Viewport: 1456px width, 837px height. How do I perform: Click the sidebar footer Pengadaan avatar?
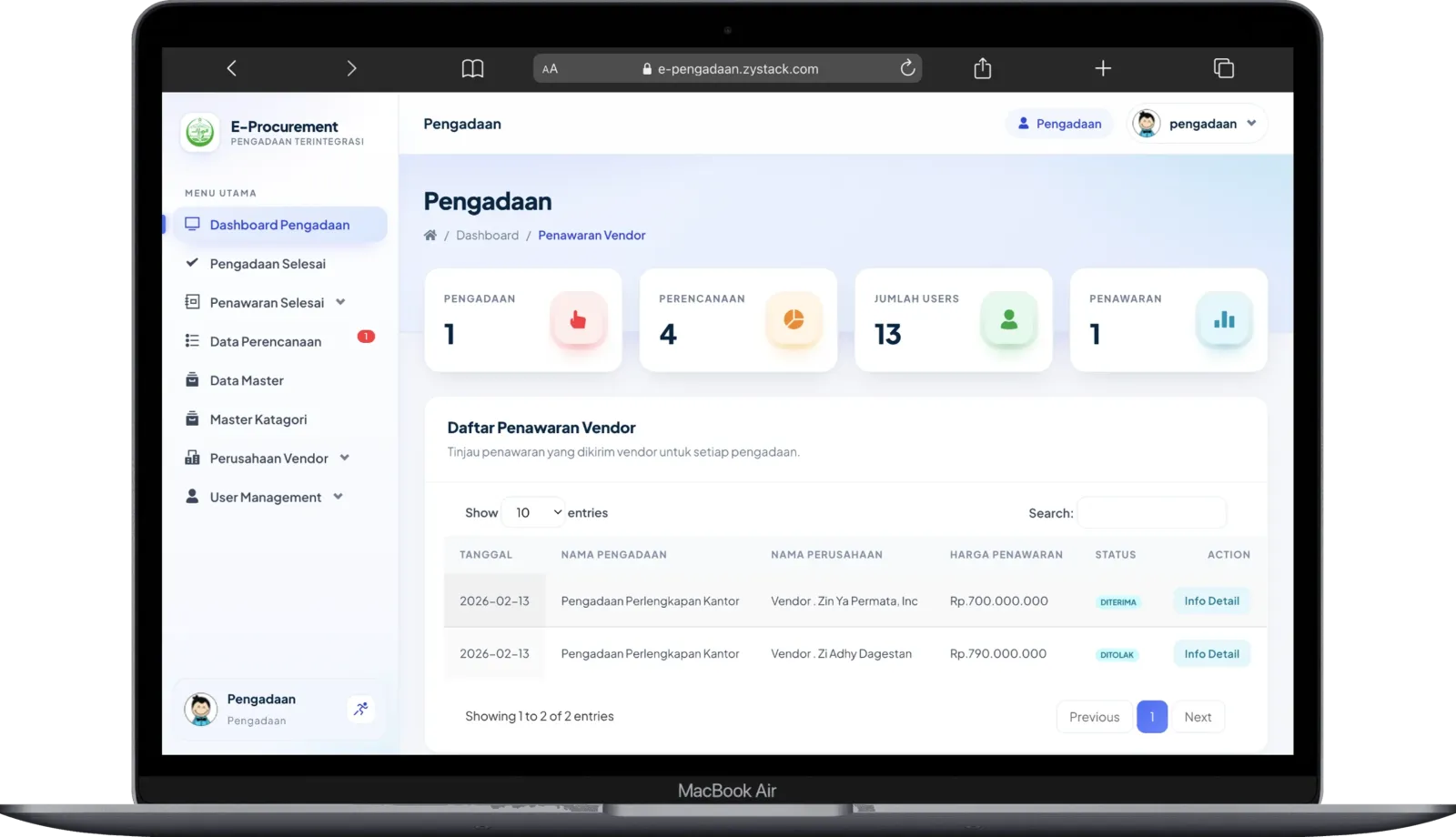200,709
